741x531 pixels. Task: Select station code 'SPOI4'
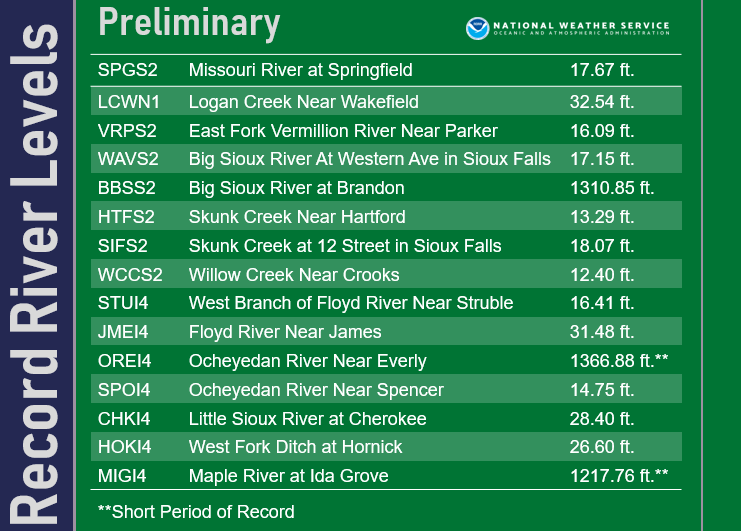click(x=124, y=390)
